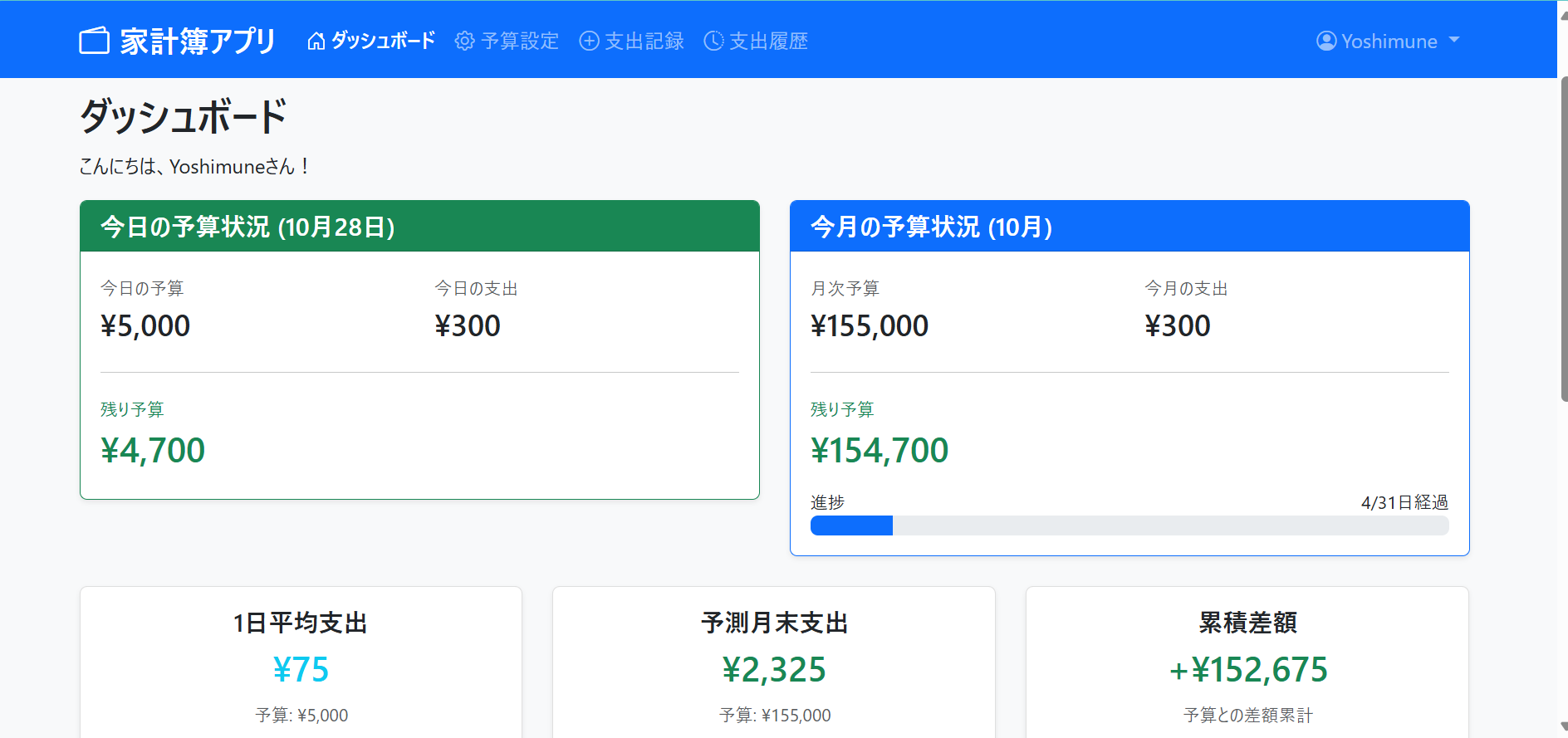The image size is (1568, 738).
Task: Click the wallet logo icon in navbar
Action: coord(94,41)
